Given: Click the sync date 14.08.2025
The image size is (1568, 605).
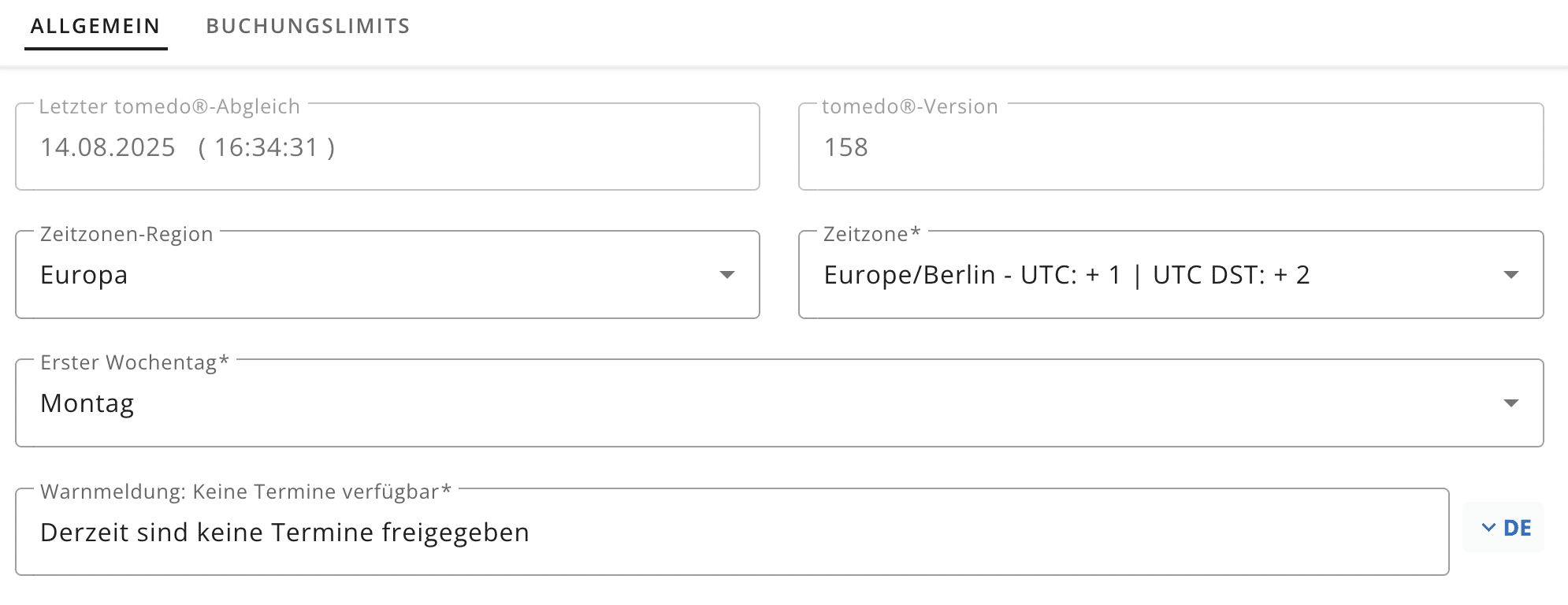Looking at the screenshot, I should click(x=108, y=147).
